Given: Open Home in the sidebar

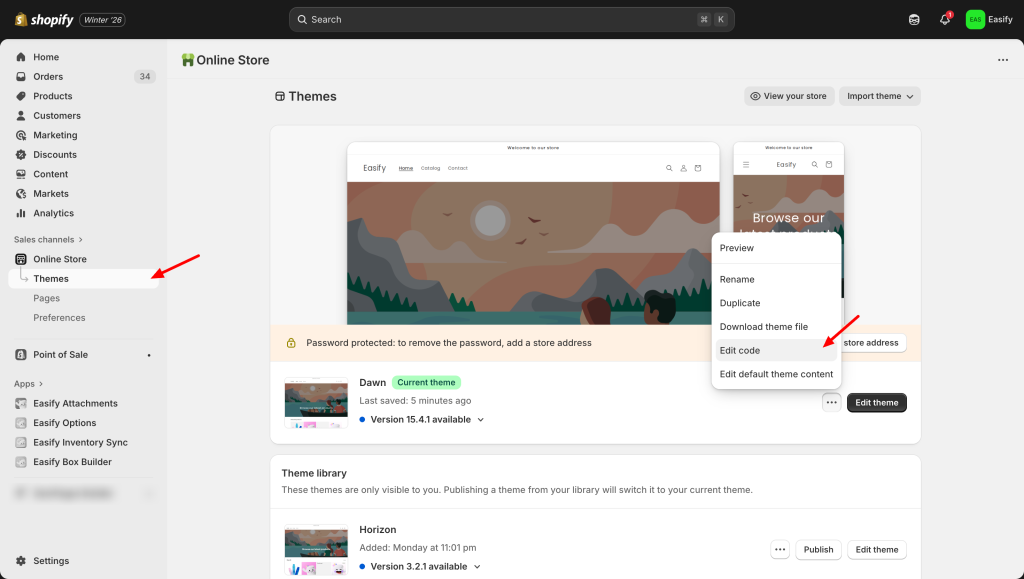Looking at the screenshot, I should point(46,57).
